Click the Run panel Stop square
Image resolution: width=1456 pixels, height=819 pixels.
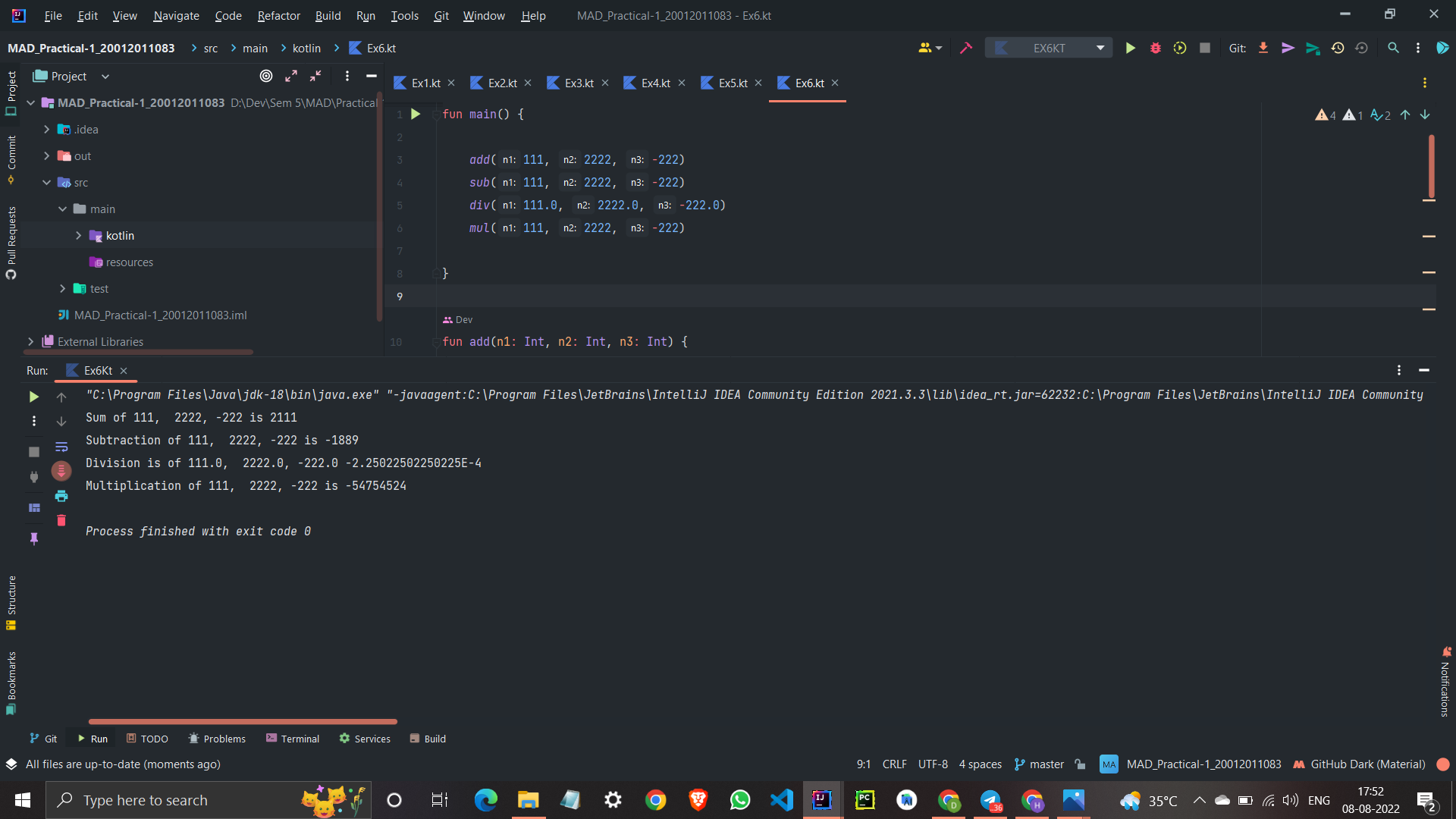(x=33, y=452)
